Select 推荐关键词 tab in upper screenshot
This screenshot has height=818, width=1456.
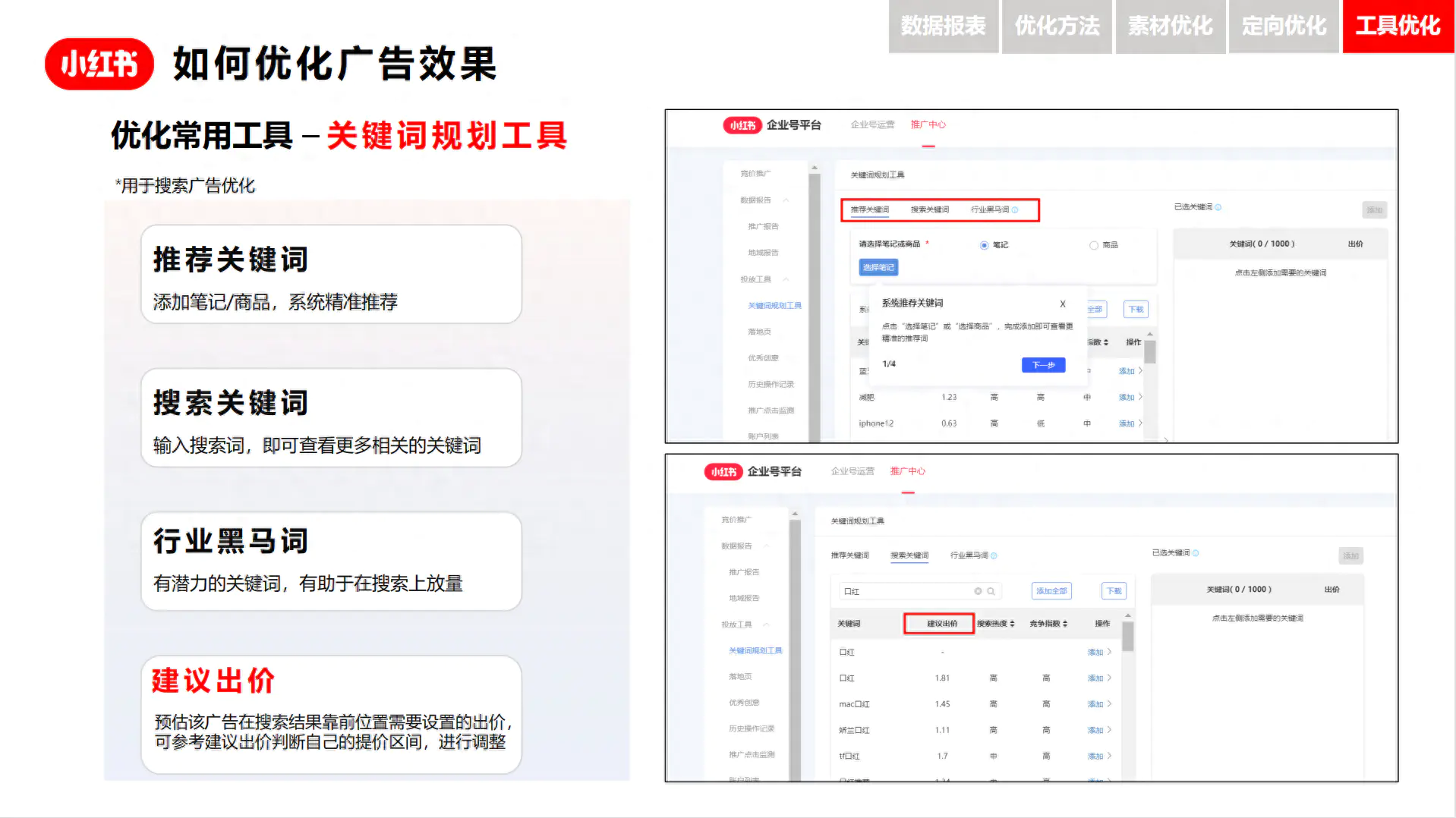[x=870, y=210]
